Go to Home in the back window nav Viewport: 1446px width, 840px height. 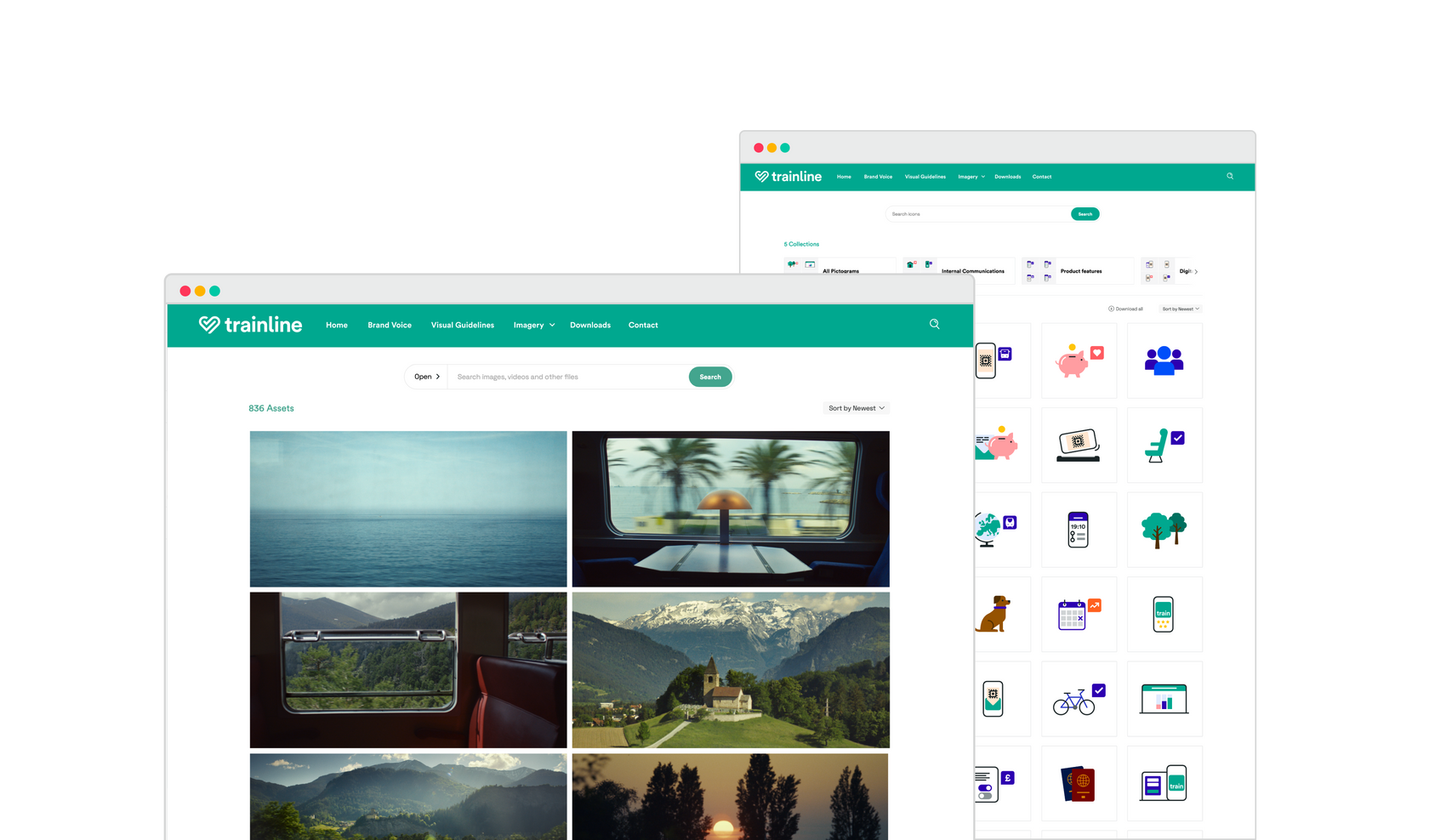tap(844, 177)
